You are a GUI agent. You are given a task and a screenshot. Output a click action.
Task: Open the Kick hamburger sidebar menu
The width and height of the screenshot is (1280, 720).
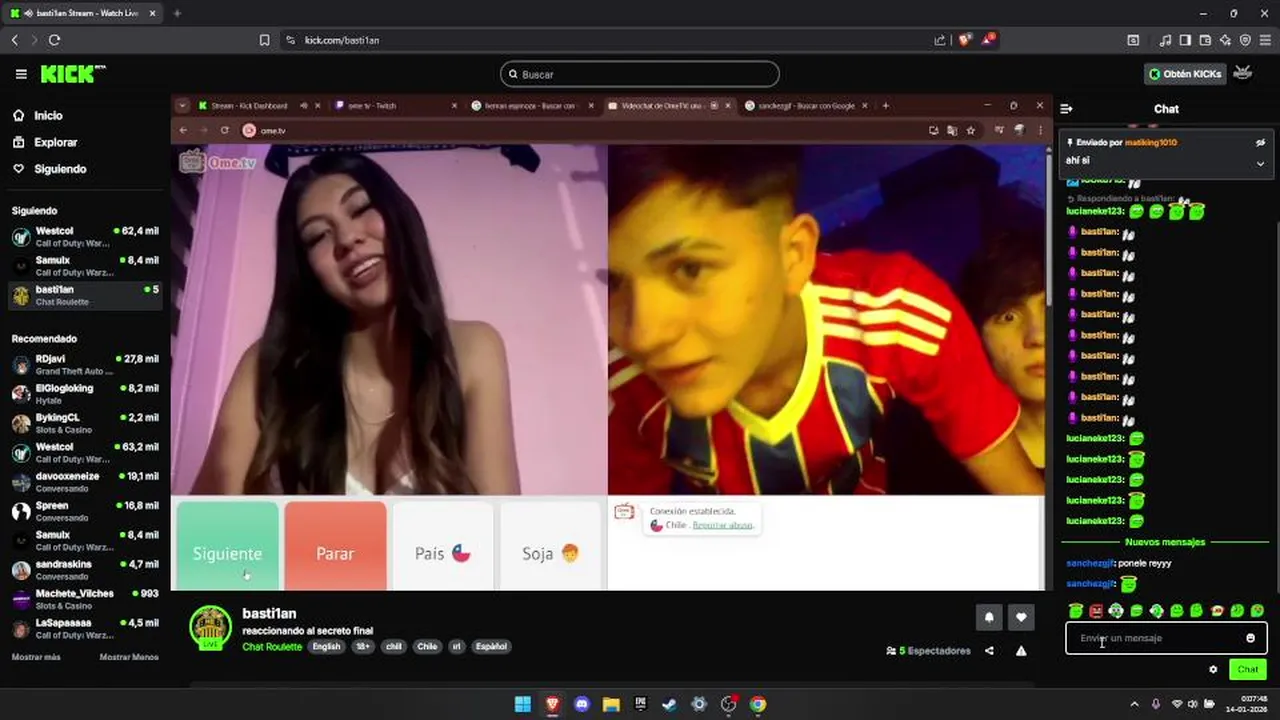pyautogui.click(x=21, y=74)
